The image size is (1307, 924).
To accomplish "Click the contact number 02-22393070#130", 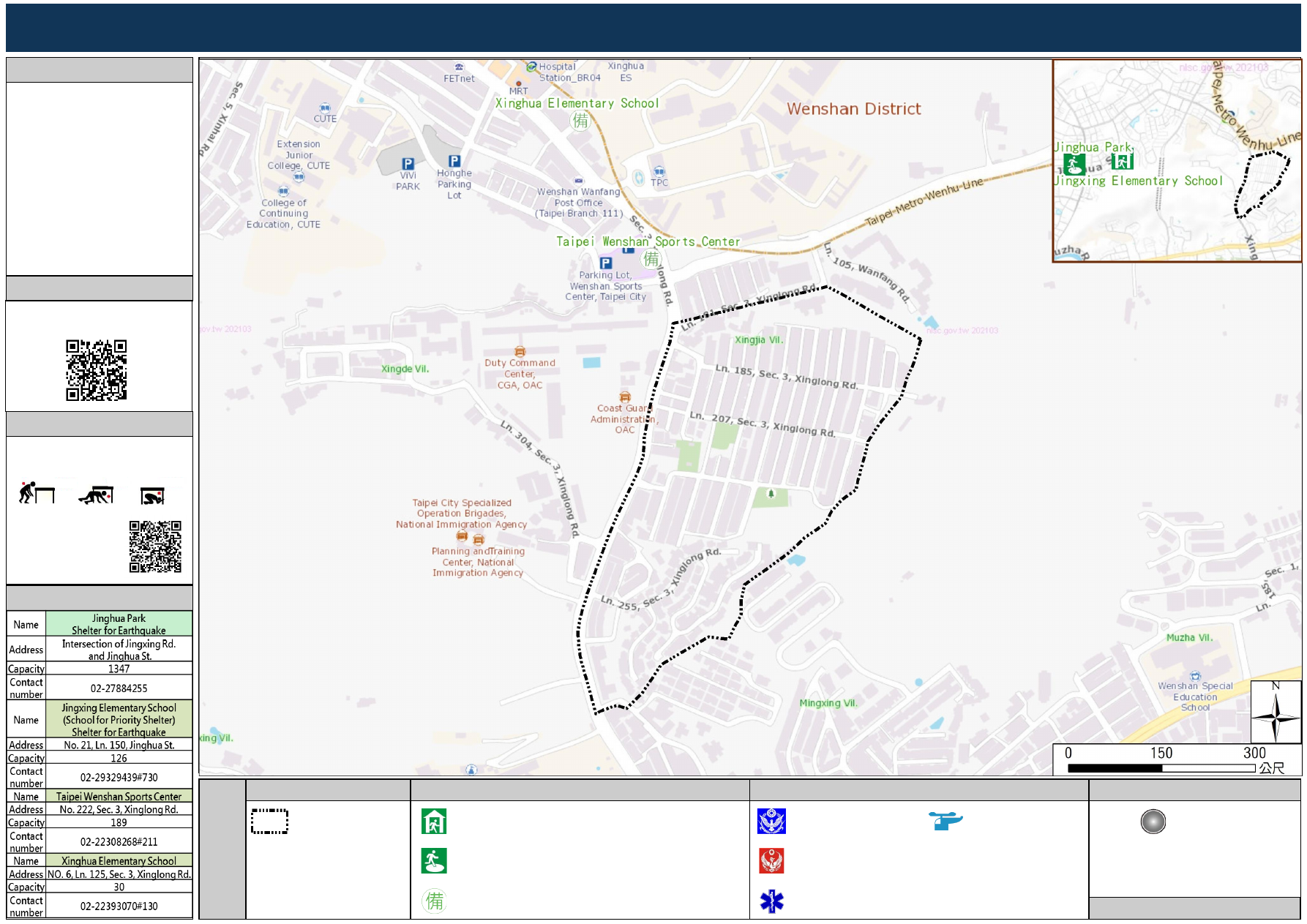I will tap(119, 906).
